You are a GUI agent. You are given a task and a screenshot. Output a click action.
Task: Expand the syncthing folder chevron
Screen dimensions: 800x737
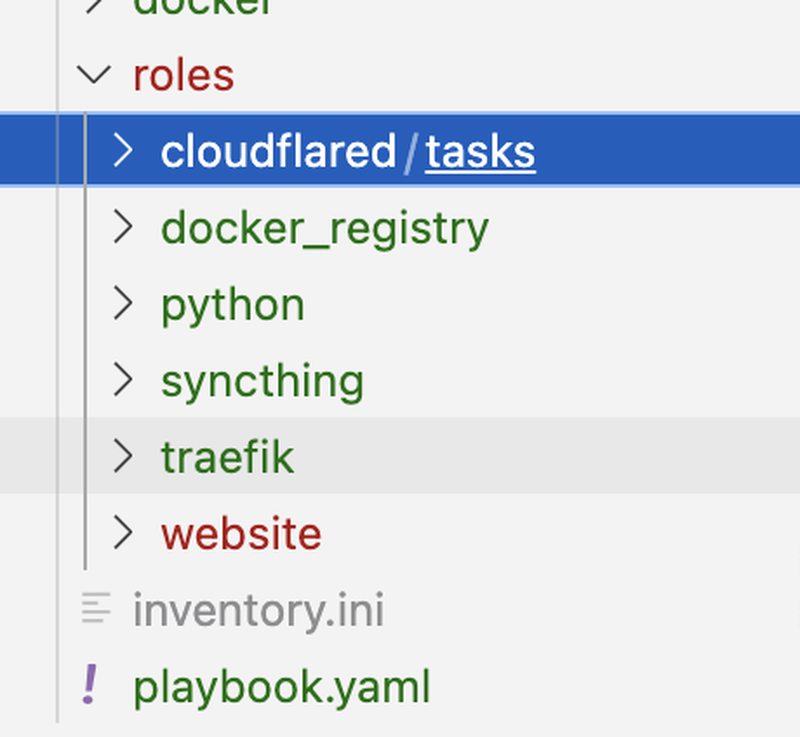click(123, 379)
